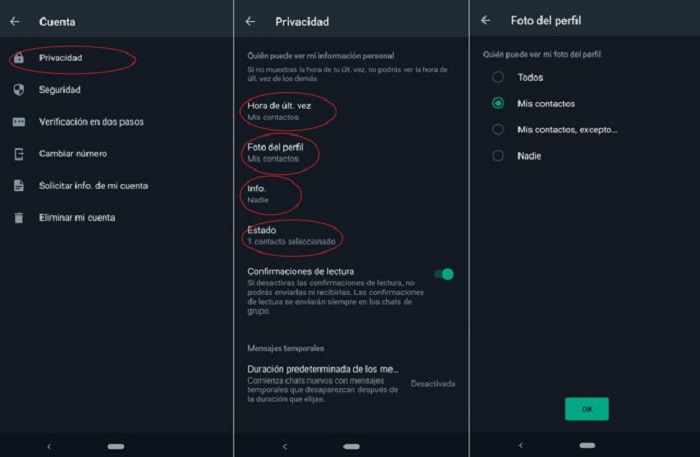This screenshot has height=457, width=700.
Task: Tap the lock icon next to Privacidad
Action: 19,58
